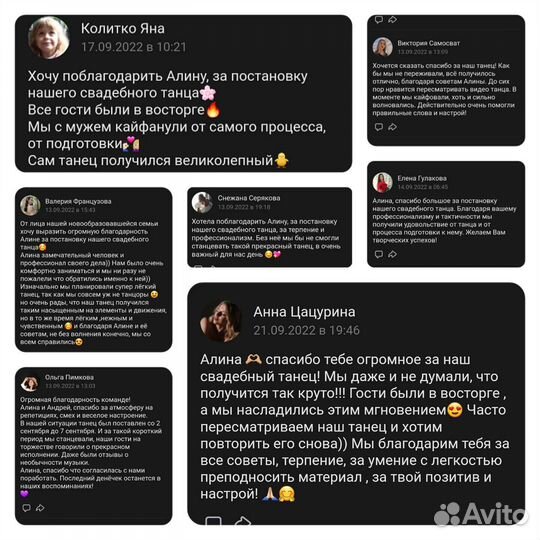This screenshot has height=540, width=540.
Task: Click share arrow below Виктория Самосват's review
Action: pyautogui.click(x=392, y=127)
